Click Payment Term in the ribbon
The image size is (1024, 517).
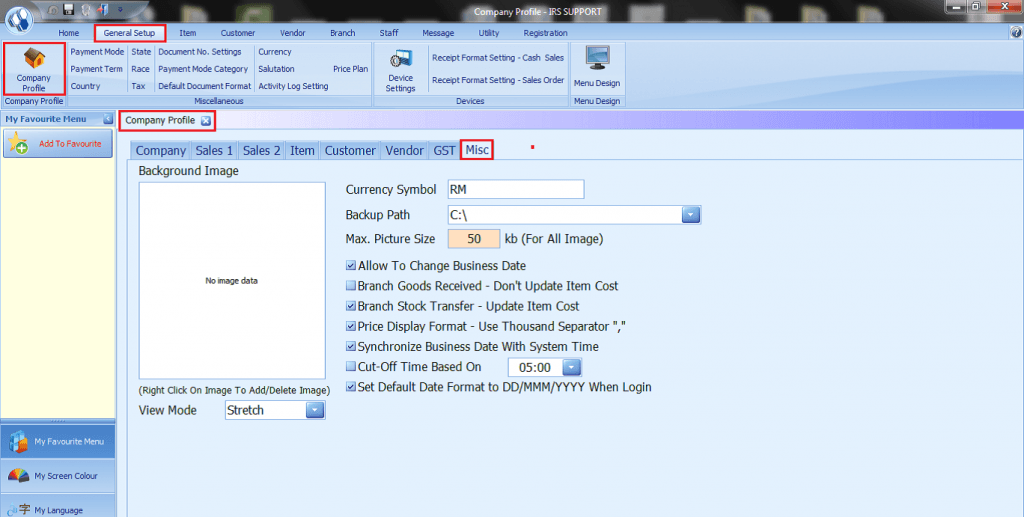97,69
